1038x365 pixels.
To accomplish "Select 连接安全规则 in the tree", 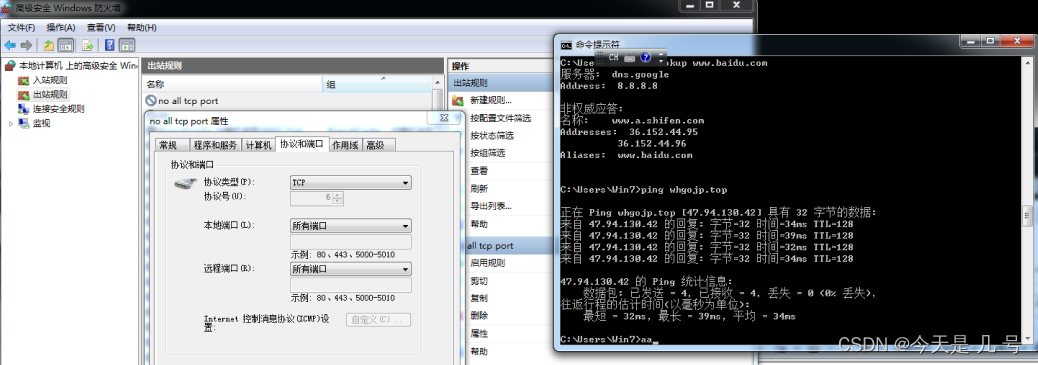I will click(x=58, y=109).
